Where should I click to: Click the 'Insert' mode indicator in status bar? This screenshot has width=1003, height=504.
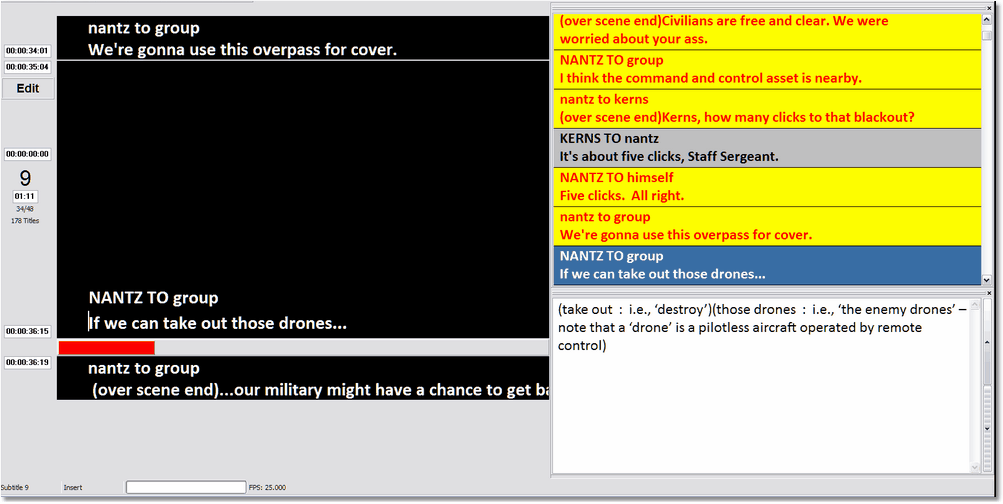point(73,487)
